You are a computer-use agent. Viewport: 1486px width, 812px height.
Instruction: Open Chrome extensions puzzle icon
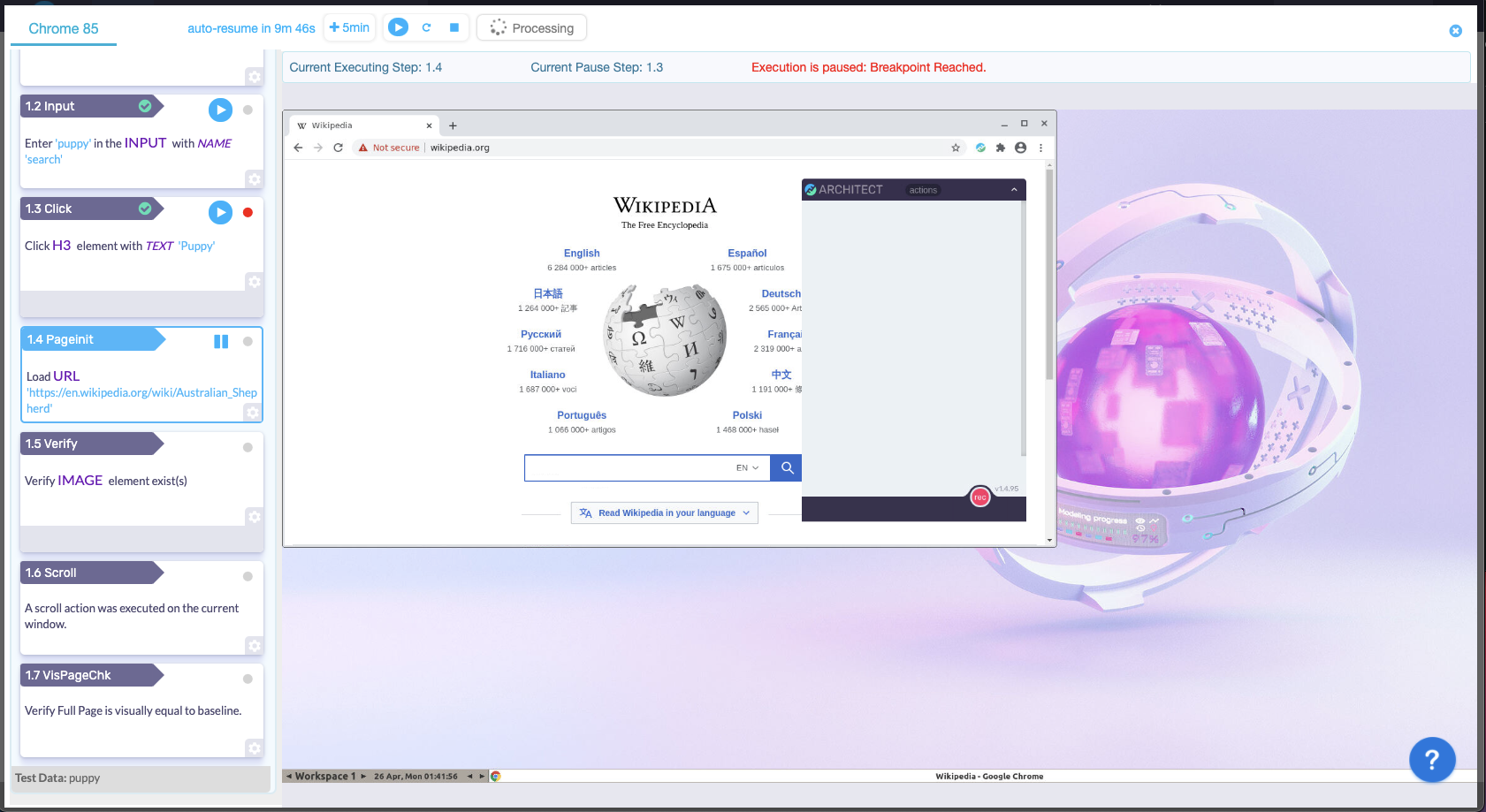click(1001, 148)
